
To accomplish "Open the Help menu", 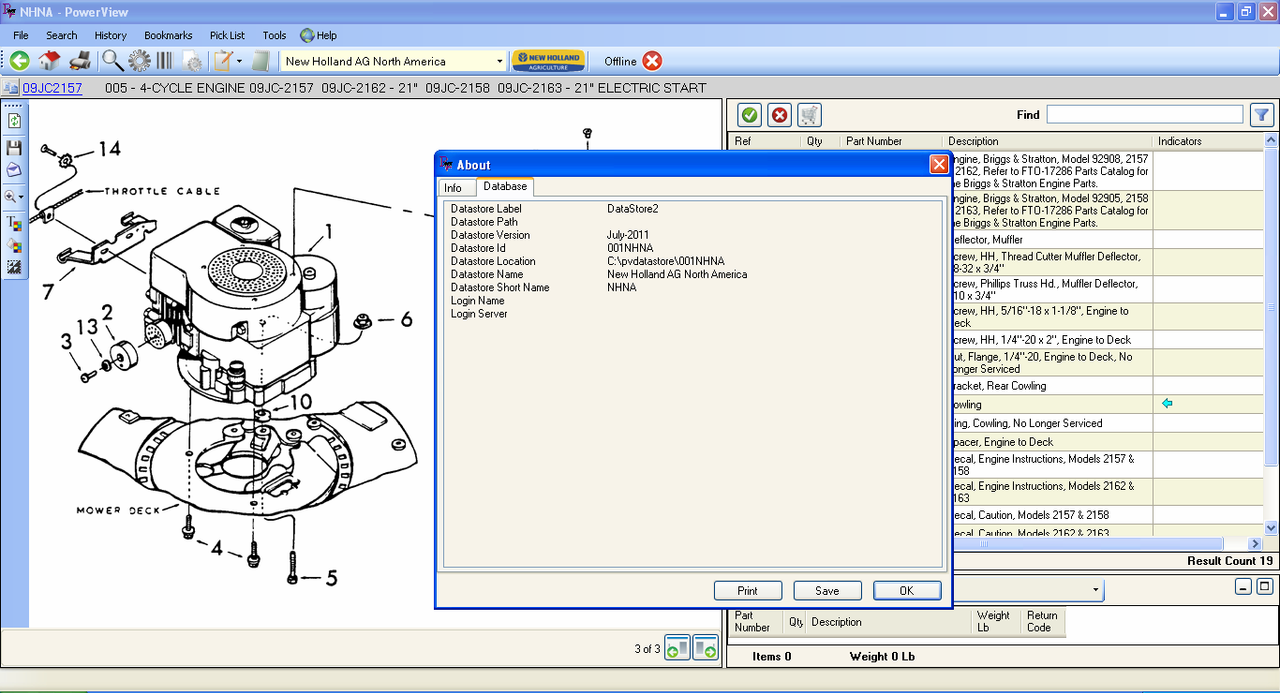I will (318, 35).
